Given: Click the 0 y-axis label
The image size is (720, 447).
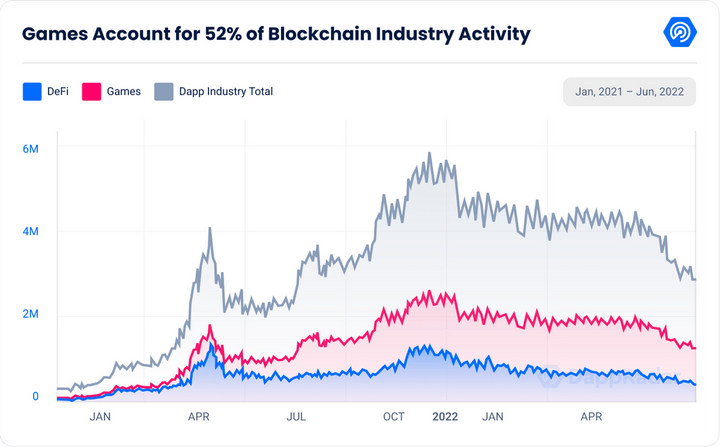Looking at the screenshot, I should 35,396.
